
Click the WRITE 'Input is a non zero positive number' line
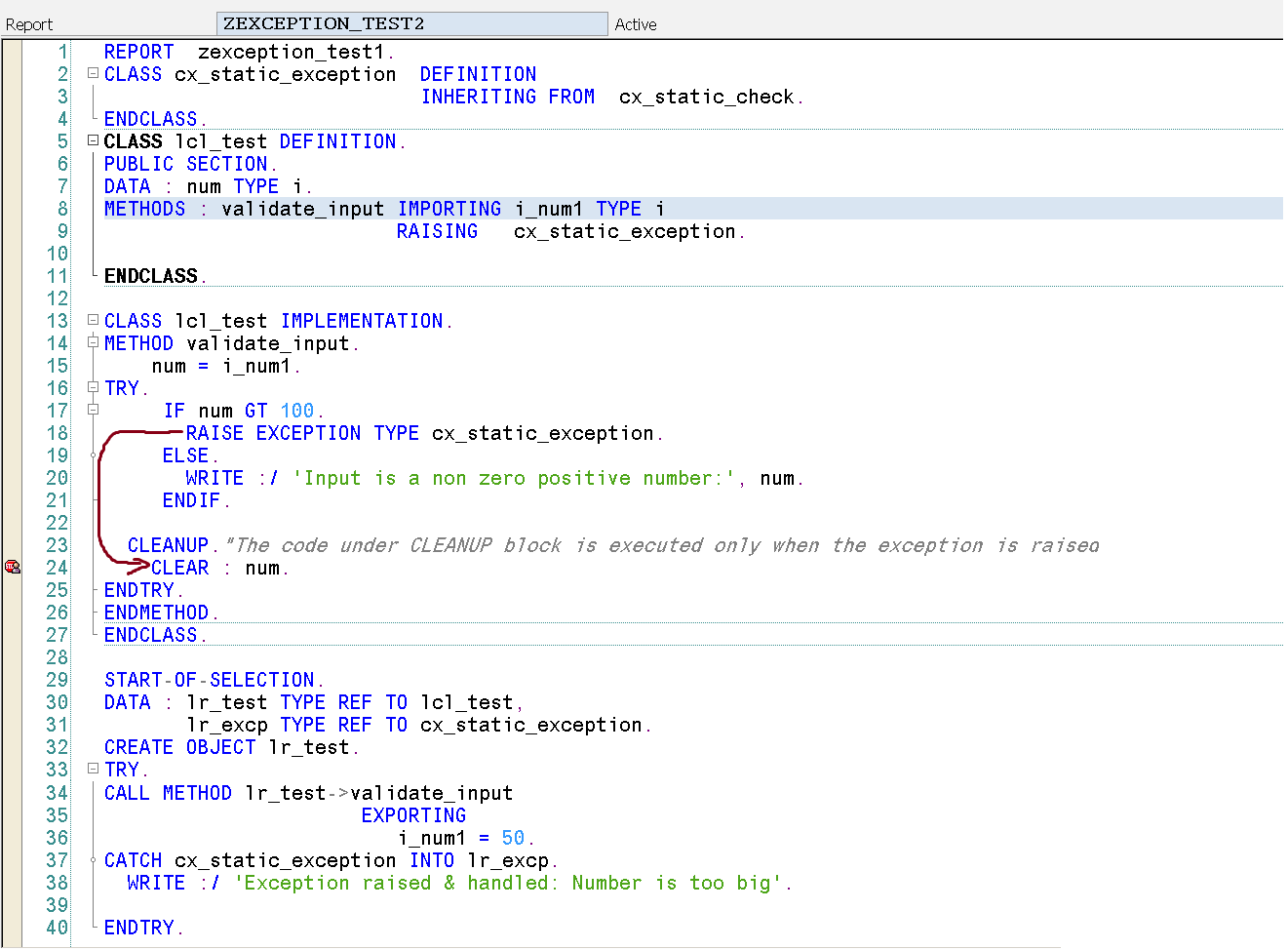(494, 478)
